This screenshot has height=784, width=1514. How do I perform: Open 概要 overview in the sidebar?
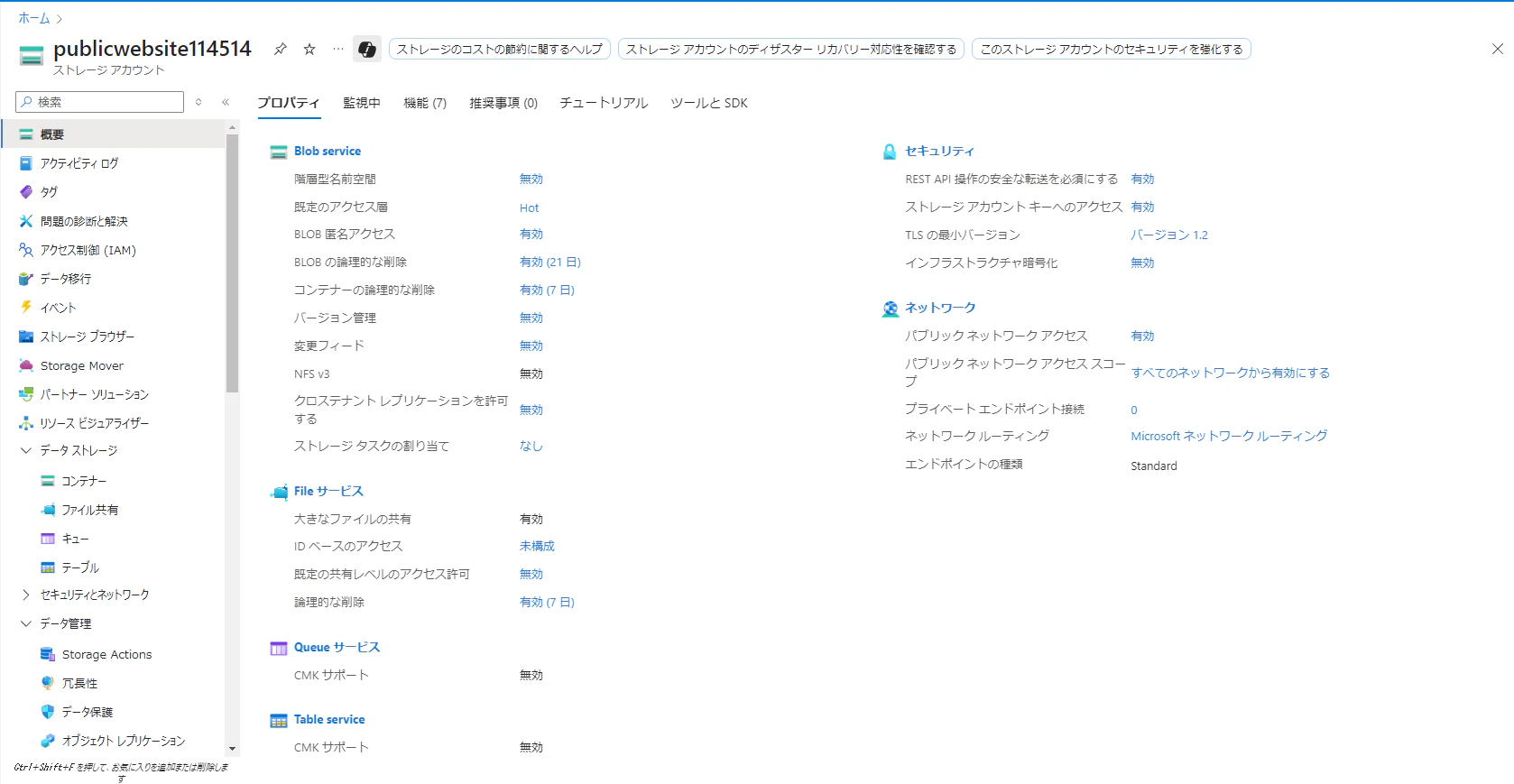[114, 134]
